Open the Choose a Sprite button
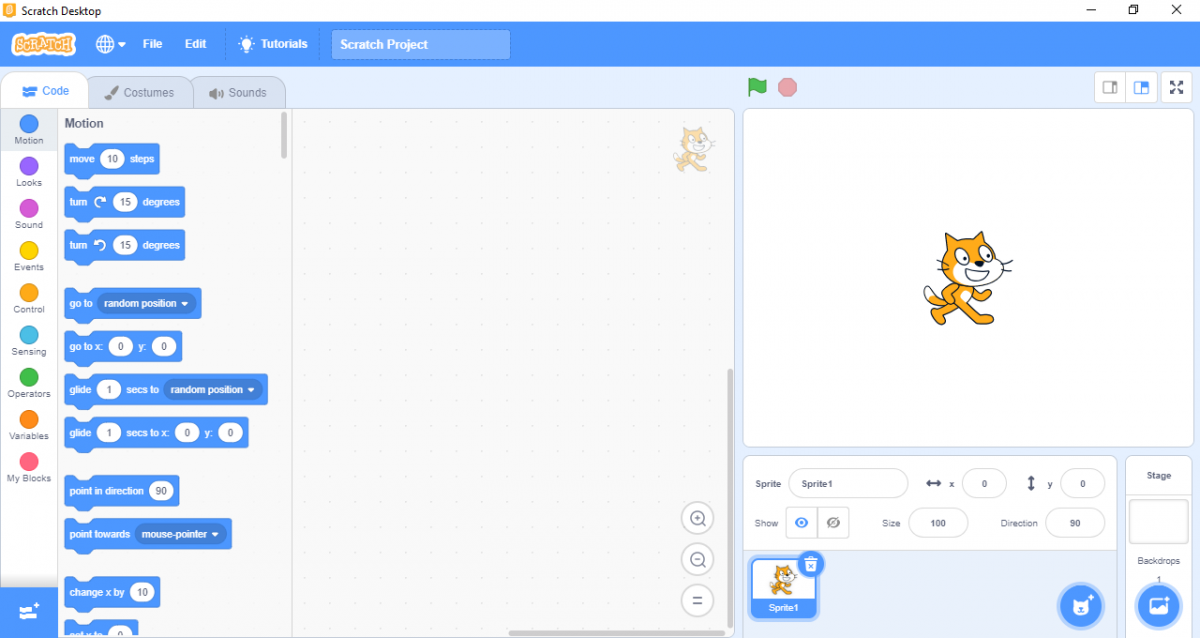Viewport: 1200px width, 638px height. [x=1080, y=605]
